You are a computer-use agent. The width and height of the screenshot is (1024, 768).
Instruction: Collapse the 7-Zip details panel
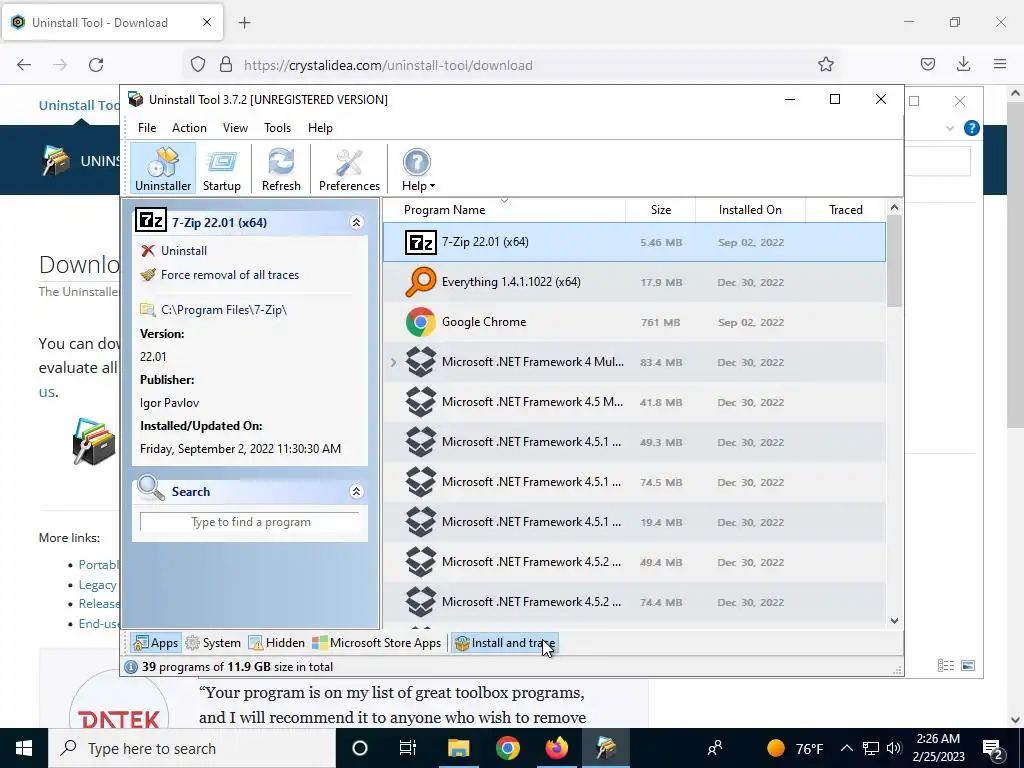click(x=356, y=223)
